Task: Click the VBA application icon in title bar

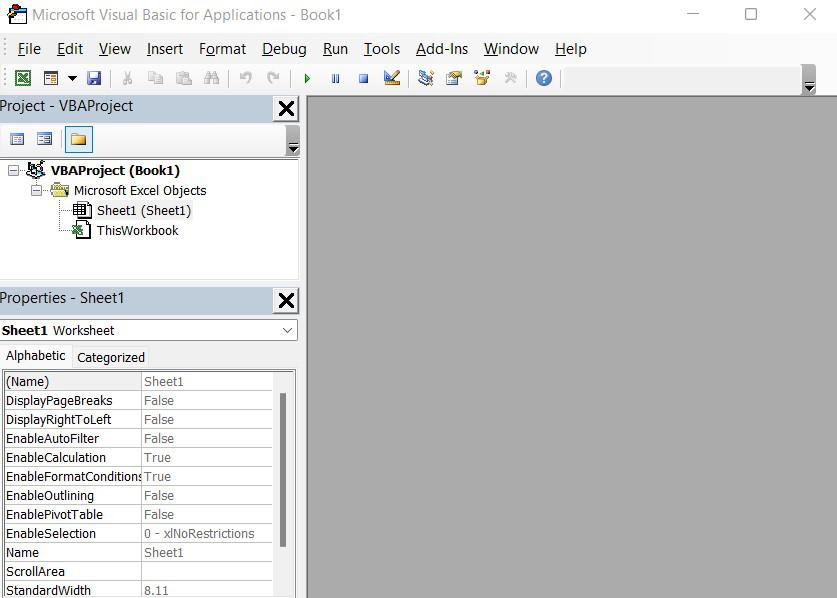Action: pyautogui.click(x=17, y=14)
